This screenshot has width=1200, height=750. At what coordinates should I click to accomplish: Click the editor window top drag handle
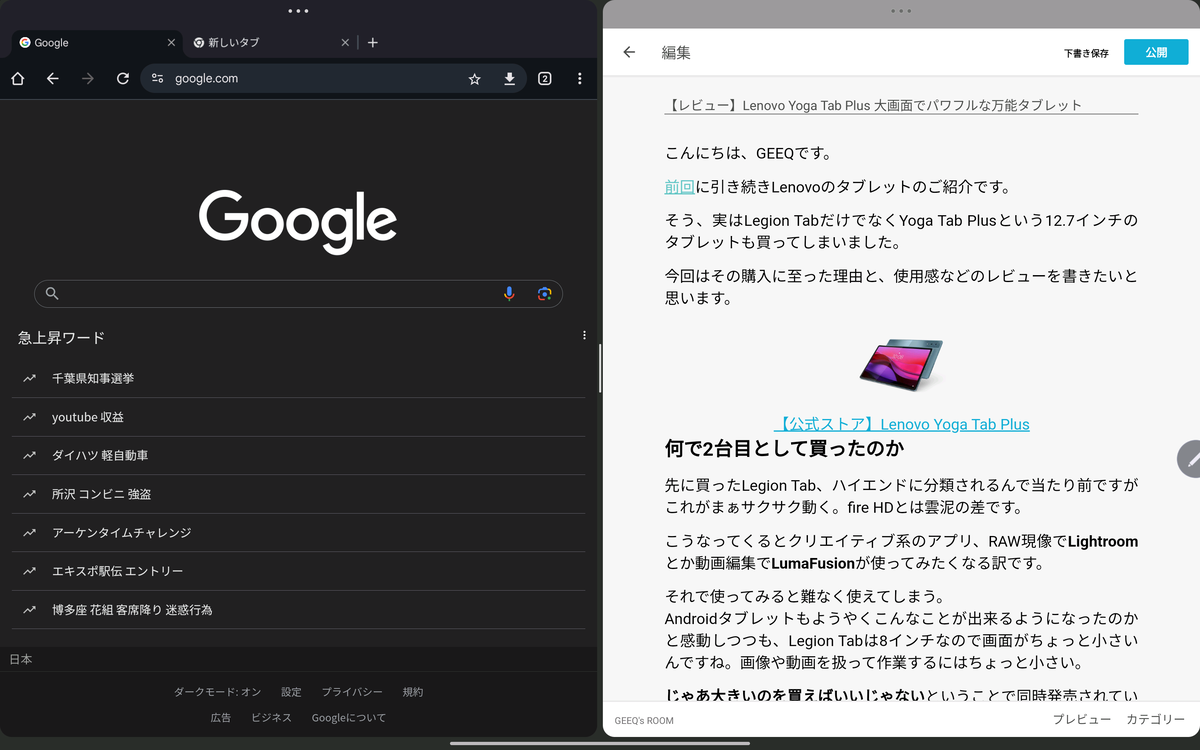(x=901, y=11)
